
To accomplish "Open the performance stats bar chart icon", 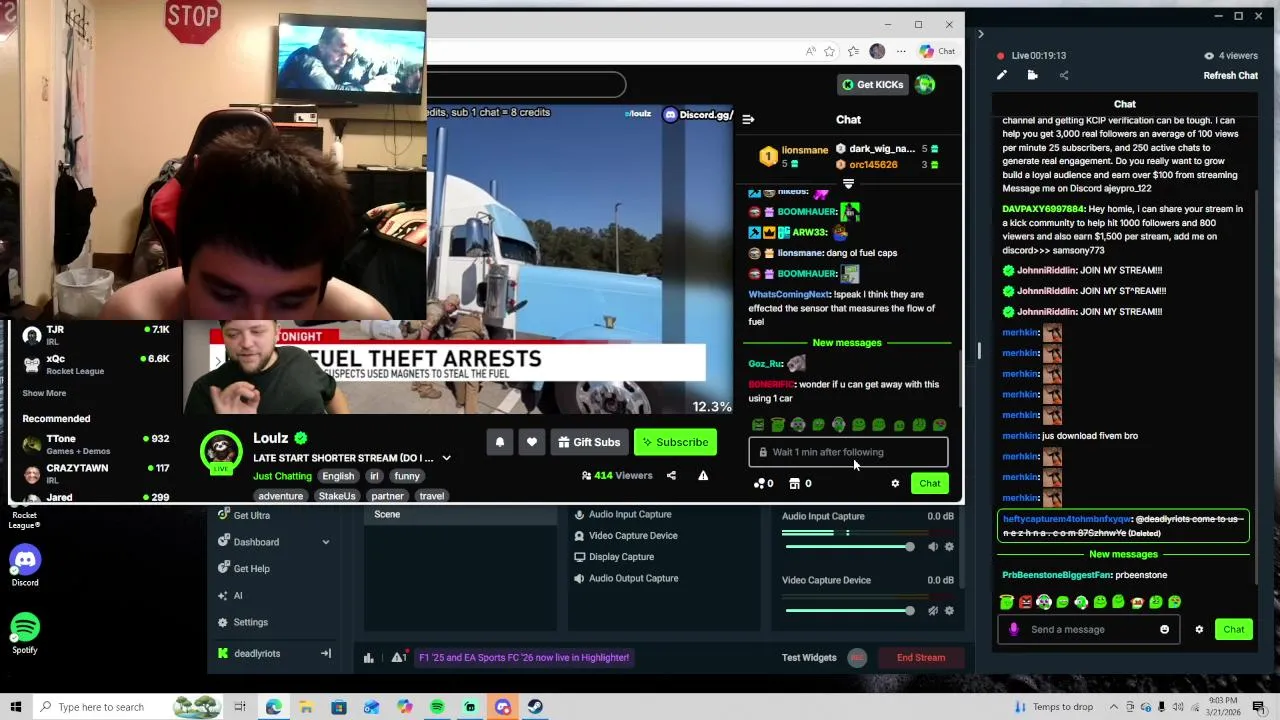I will pos(368,658).
